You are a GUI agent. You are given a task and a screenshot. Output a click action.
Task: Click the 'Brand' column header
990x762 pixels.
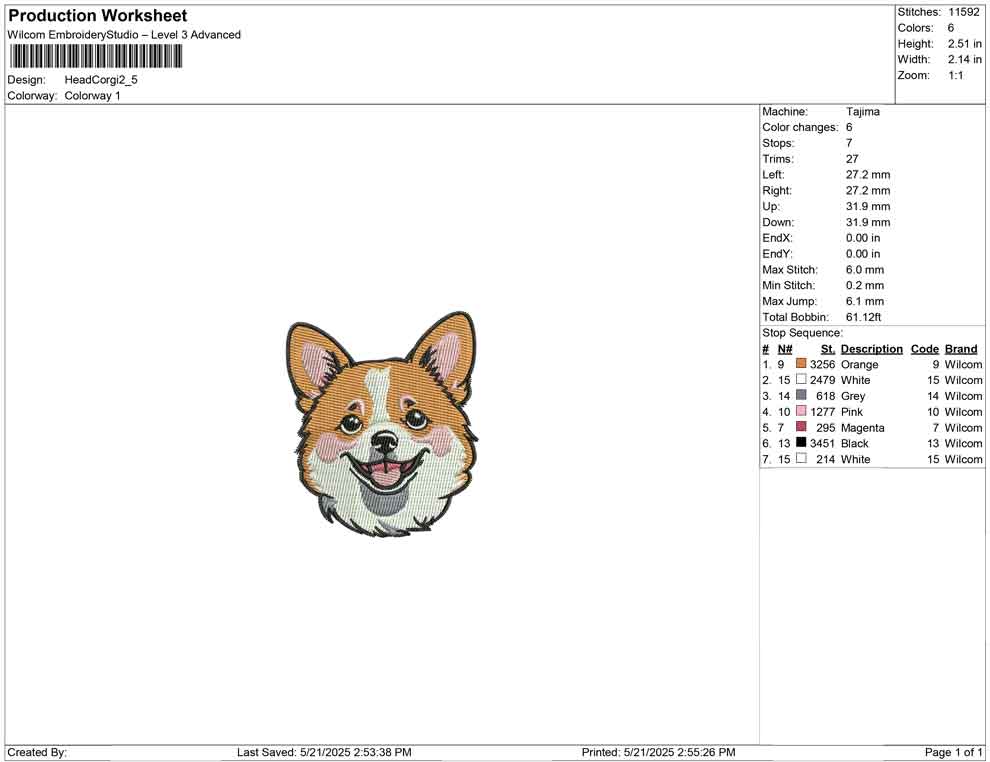[x=961, y=349]
